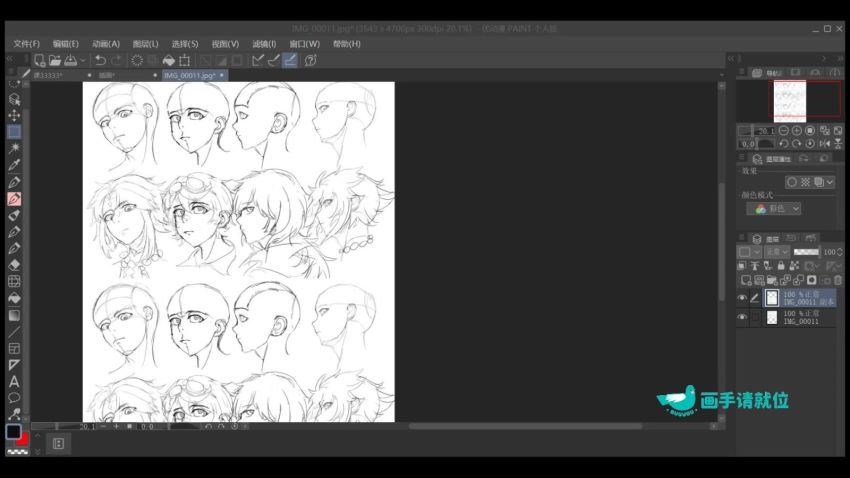Open the save dropdown arrow in command bar
This screenshot has width=850, height=478.
click(x=83, y=61)
